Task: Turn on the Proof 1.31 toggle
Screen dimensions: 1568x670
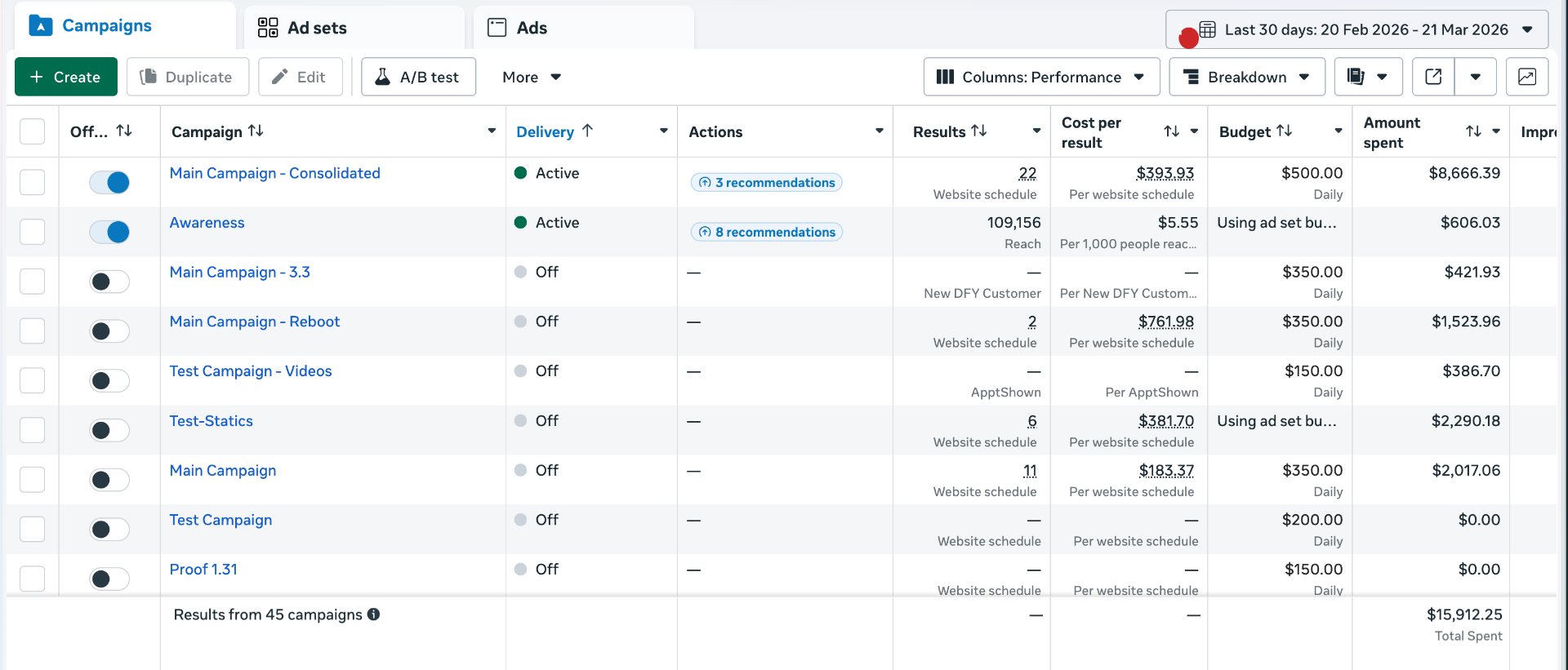Action: [x=109, y=579]
